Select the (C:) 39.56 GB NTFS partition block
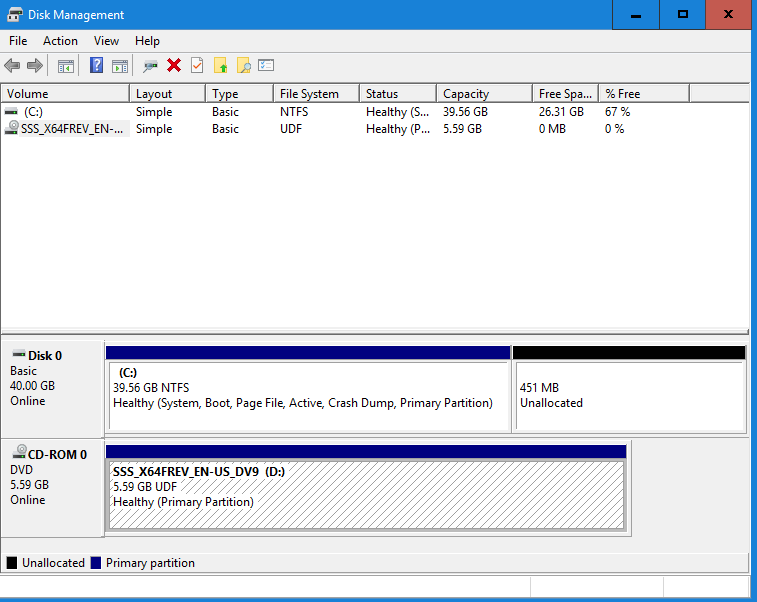The width and height of the screenshot is (757, 602). (308, 389)
